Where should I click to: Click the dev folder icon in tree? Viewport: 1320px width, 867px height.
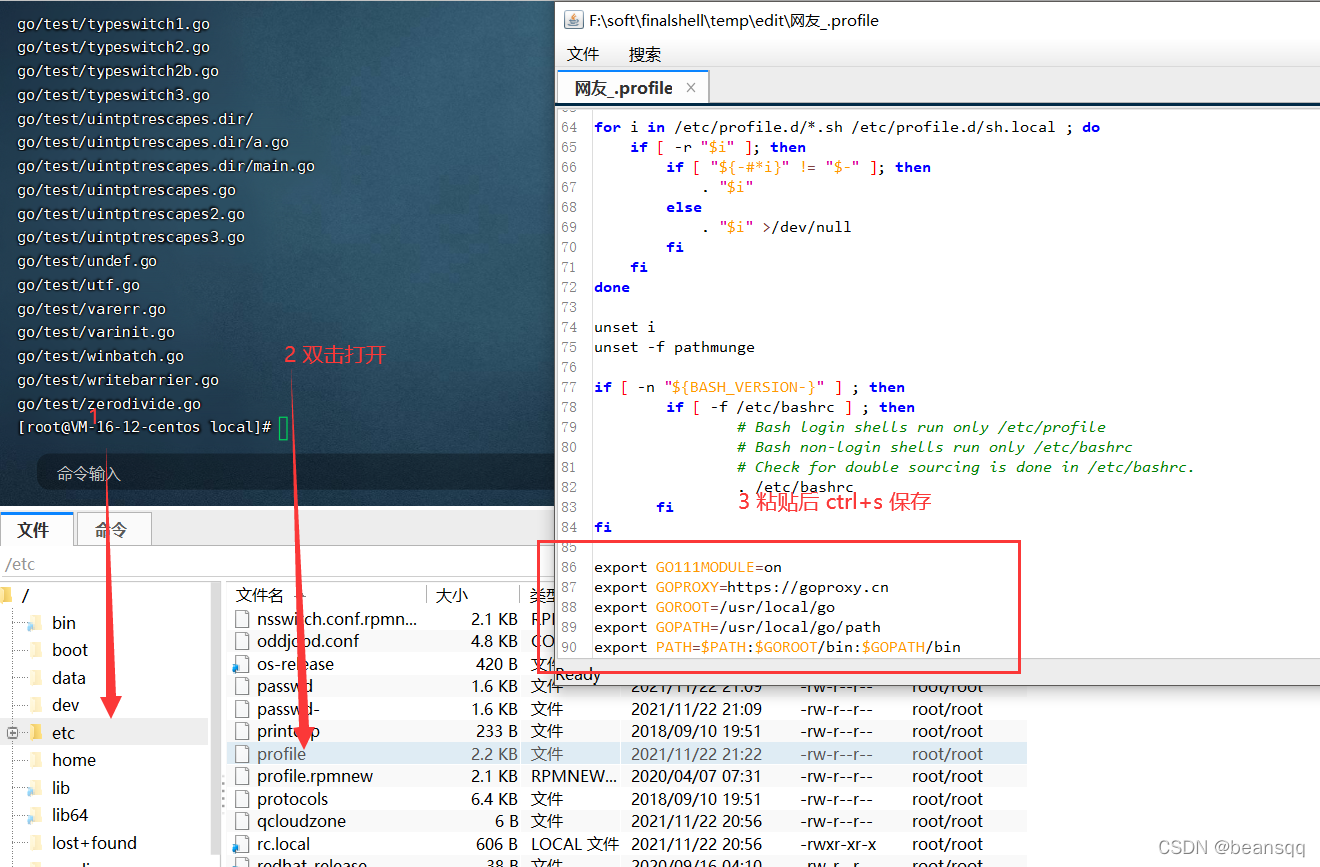(35, 705)
